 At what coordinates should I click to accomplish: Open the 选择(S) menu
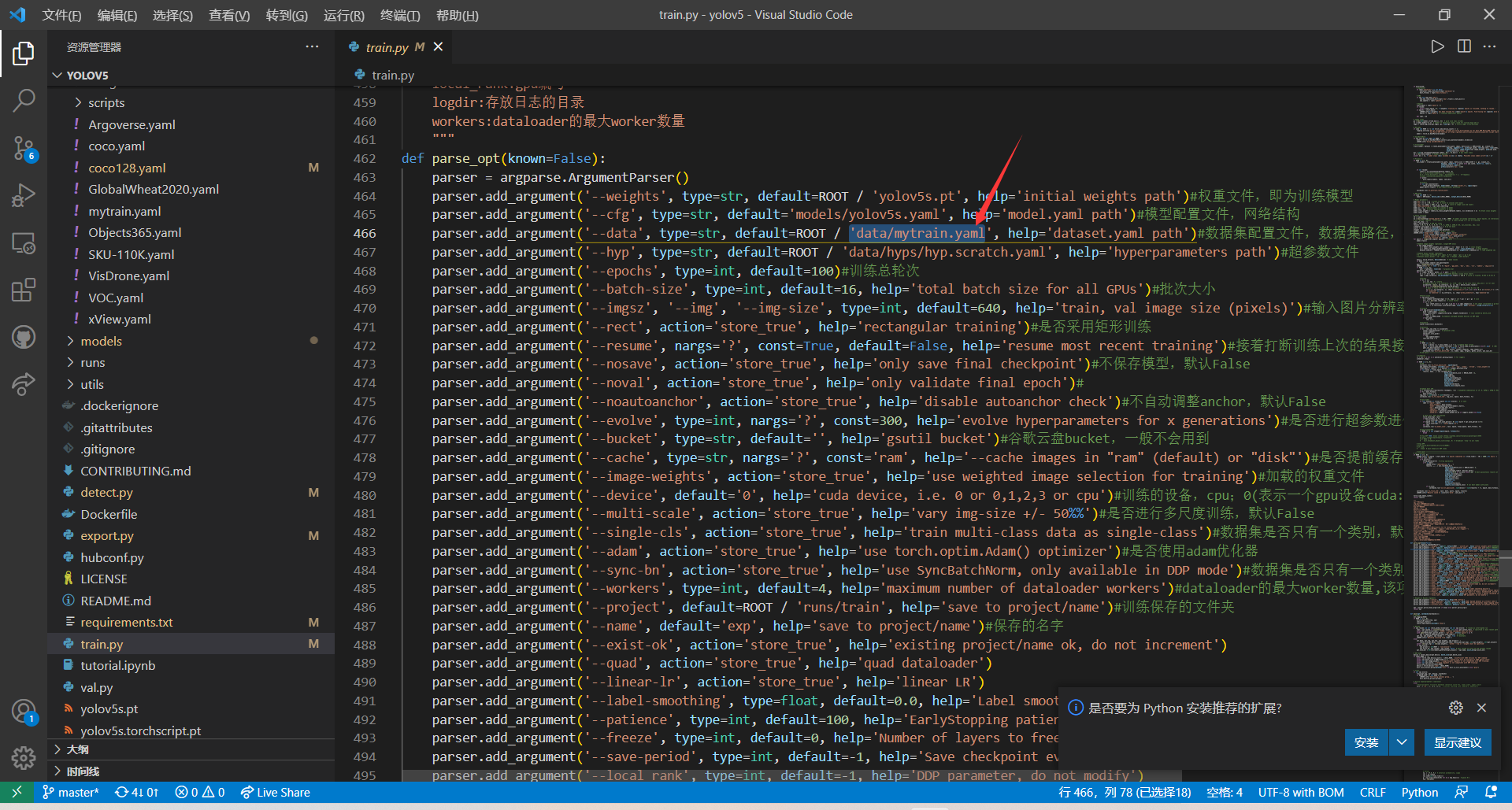coord(172,15)
